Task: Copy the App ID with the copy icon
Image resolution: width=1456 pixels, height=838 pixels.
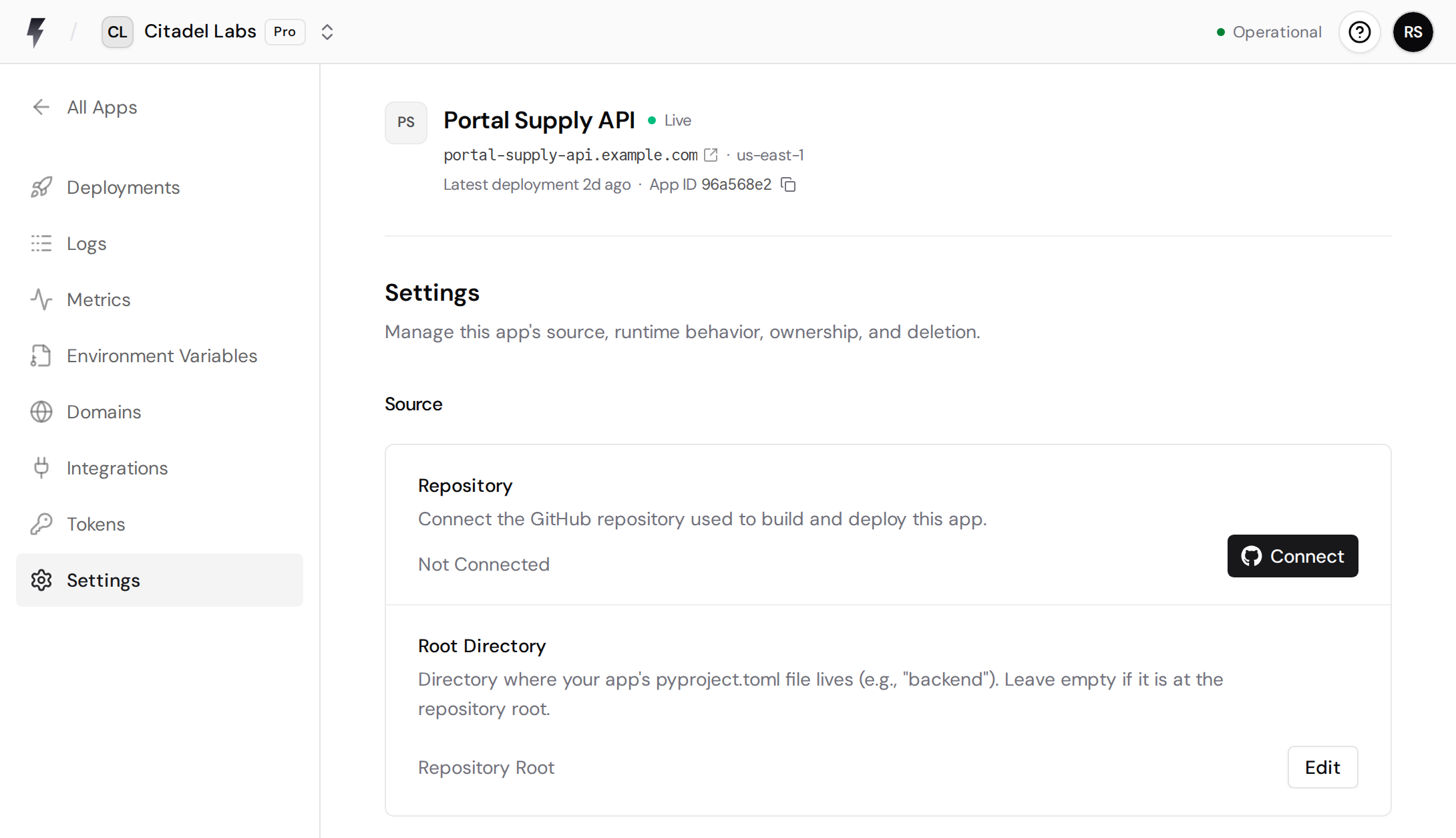Action: (789, 184)
